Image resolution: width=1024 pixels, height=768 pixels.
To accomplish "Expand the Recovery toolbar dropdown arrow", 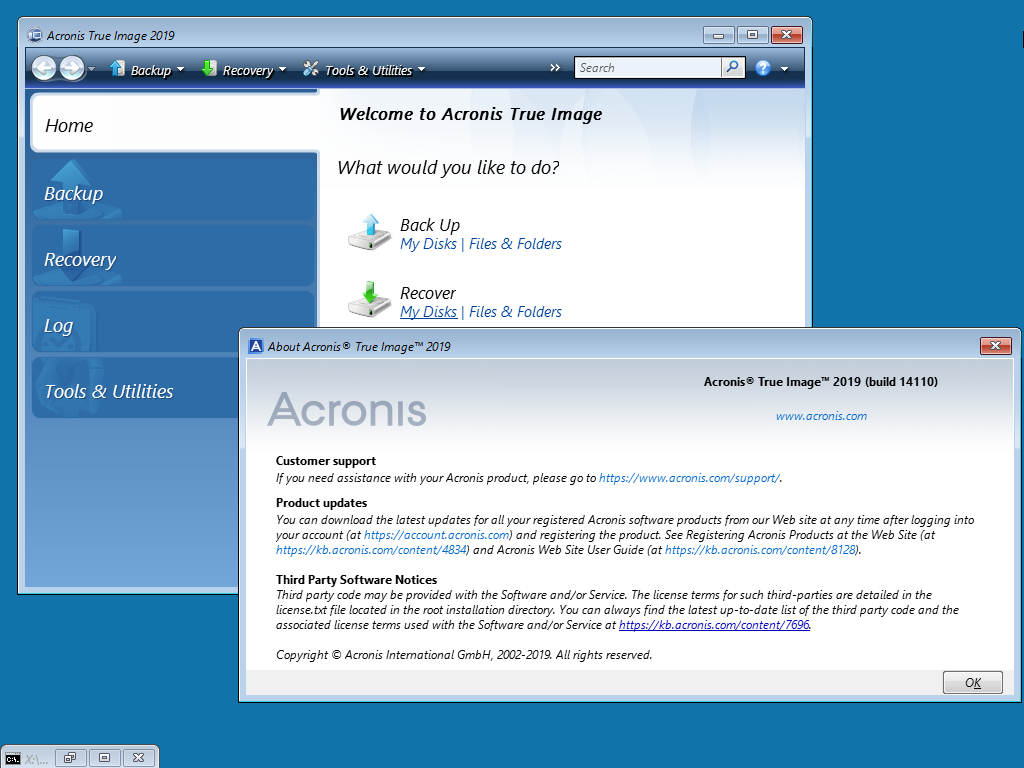I will pyautogui.click(x=282, y=69).
